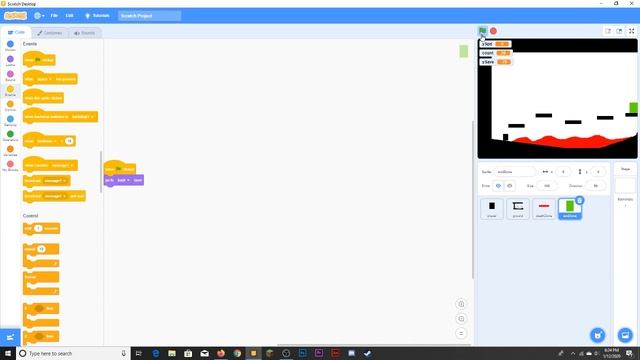Zoom out on the code workspace

pyautogui.click(x=461, y=319)
